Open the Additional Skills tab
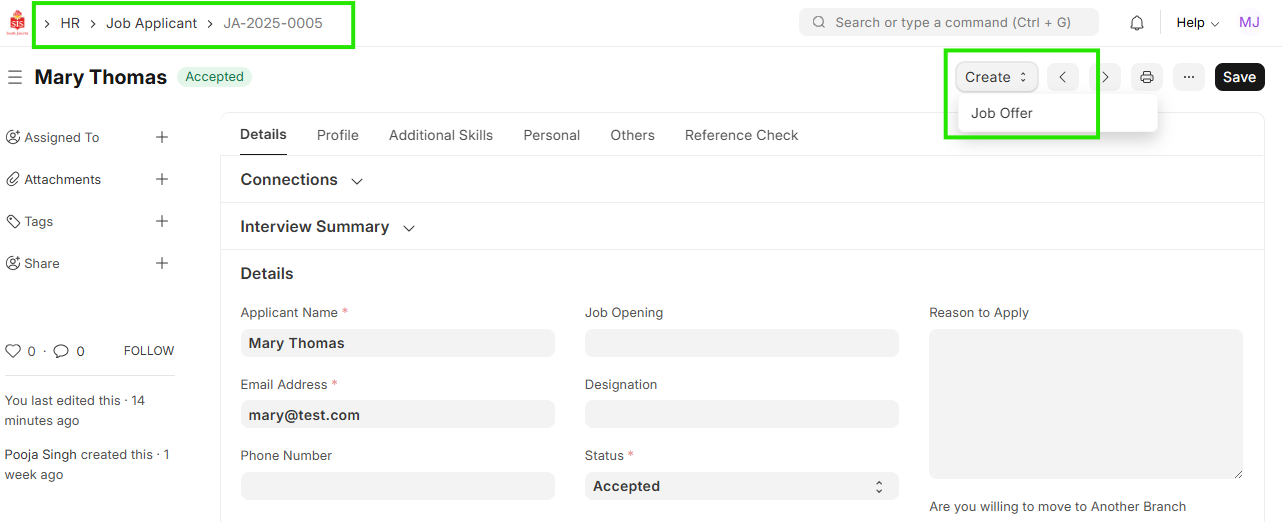The width and height of the screenshot is (1282, 522). [x=441, y=135]
